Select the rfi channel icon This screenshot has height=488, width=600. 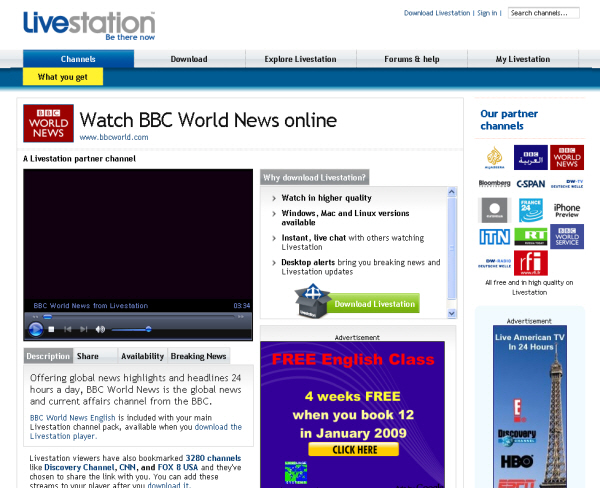tap(531, 263)
